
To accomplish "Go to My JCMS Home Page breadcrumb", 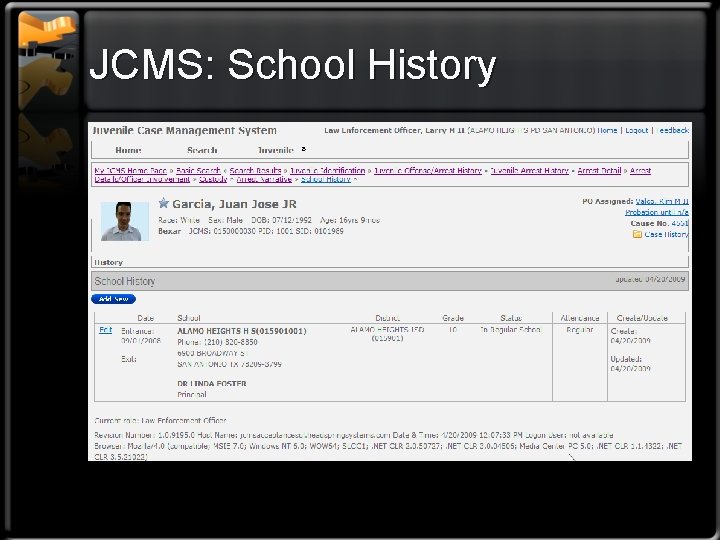I will (x=130, y=170).
